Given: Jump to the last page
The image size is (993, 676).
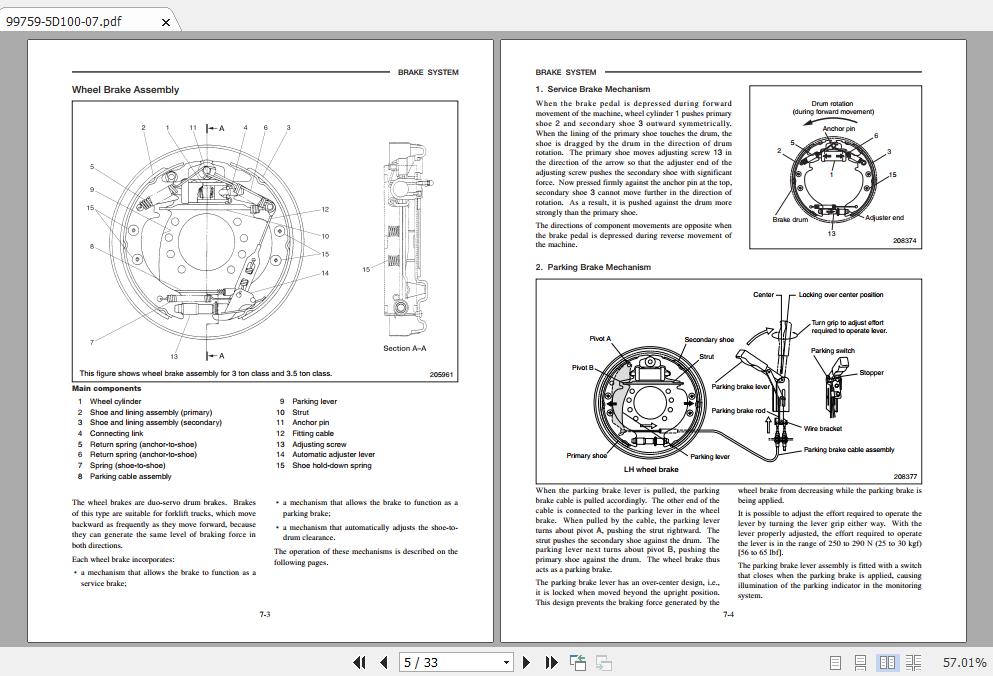Looking at the screenshot, I should point(549,662).
